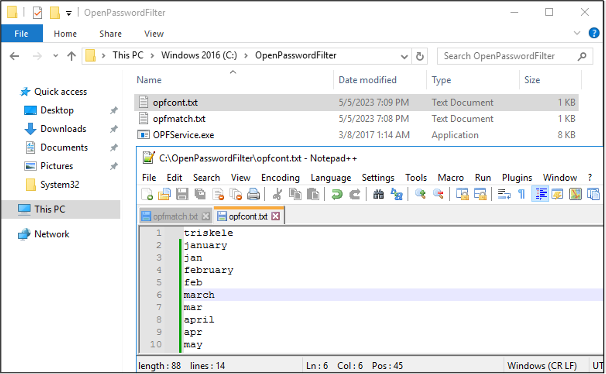Click the Windows 2016 (C:) breadcrumb

click(199, 55)
